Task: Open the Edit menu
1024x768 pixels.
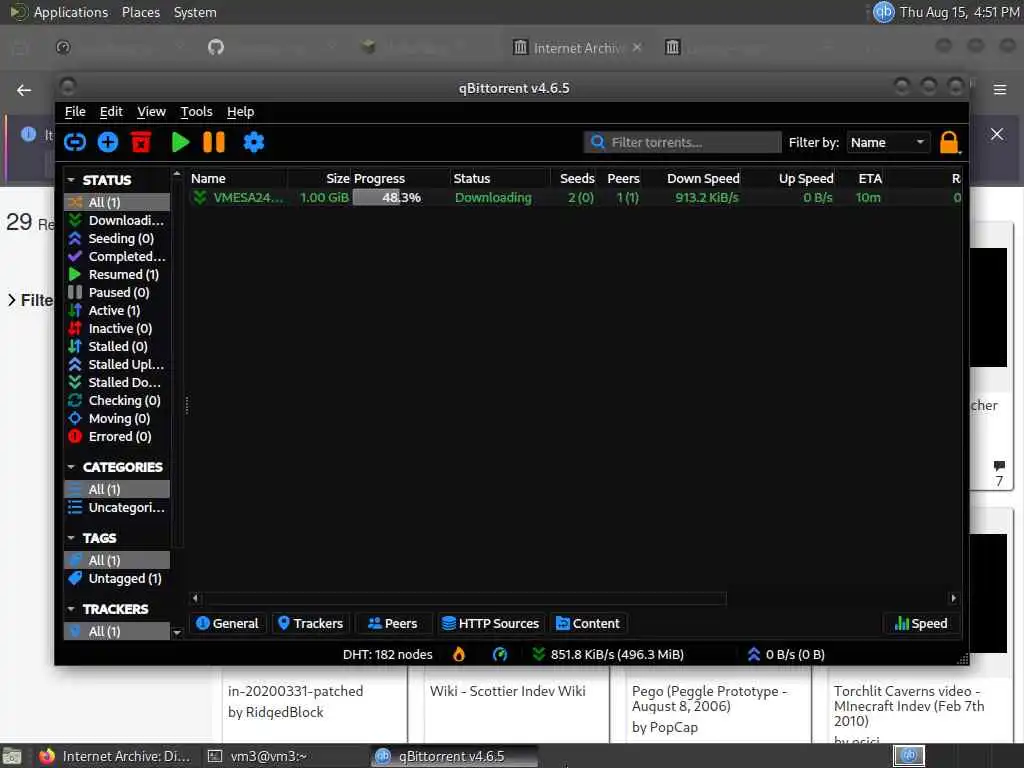Action: 111,112
